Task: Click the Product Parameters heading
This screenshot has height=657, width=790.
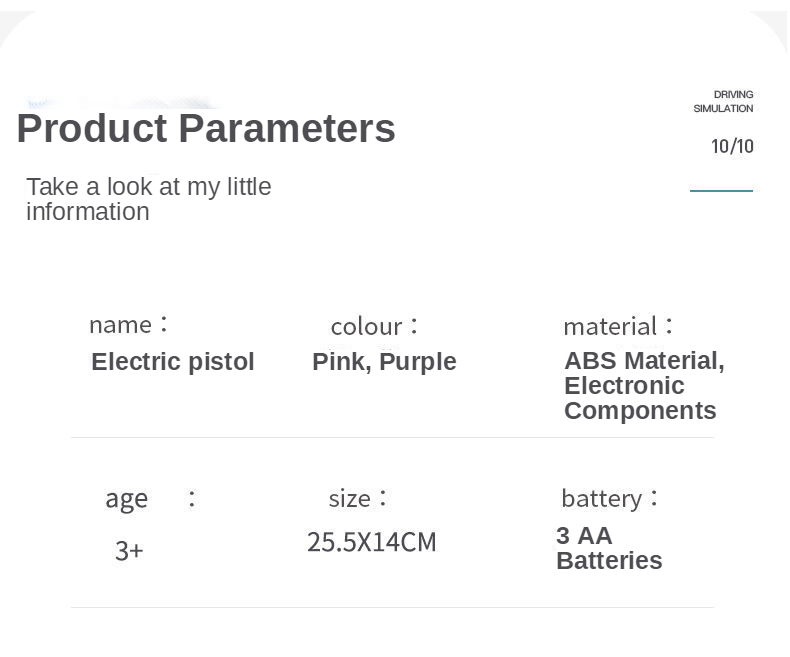Action: coord(206,129)
